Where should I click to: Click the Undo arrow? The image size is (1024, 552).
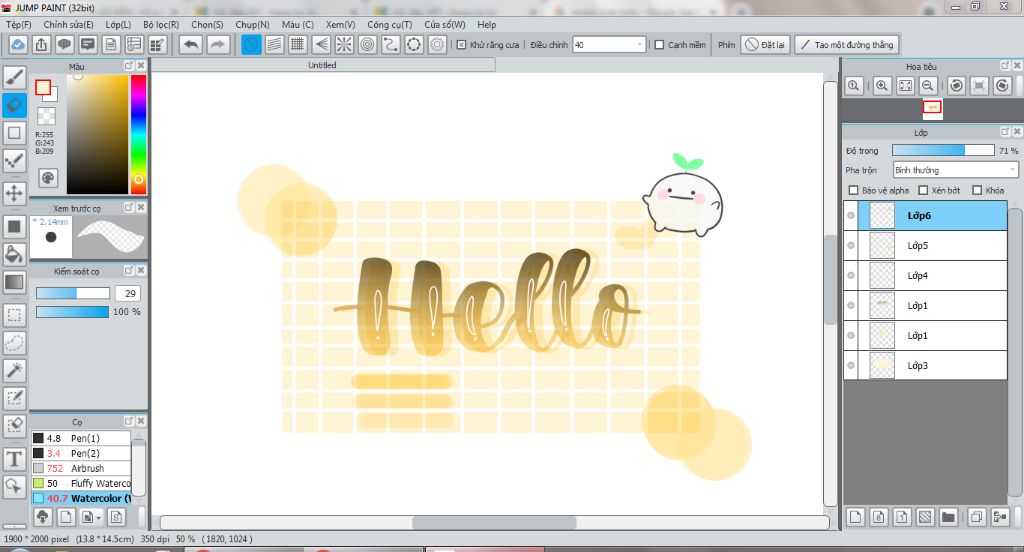point(191,44)
